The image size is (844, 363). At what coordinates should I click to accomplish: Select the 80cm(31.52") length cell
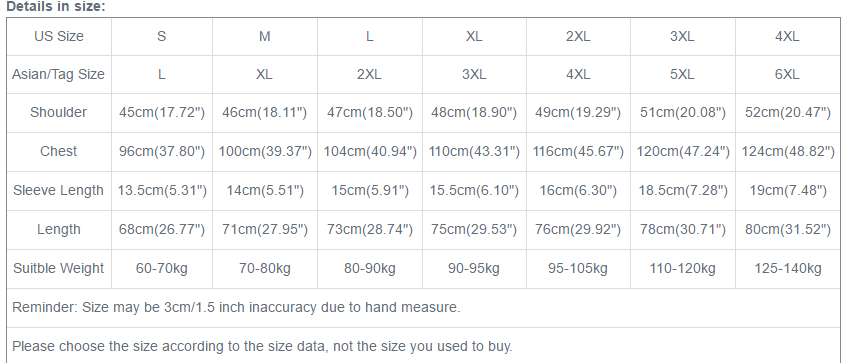[x=787, y=229]
